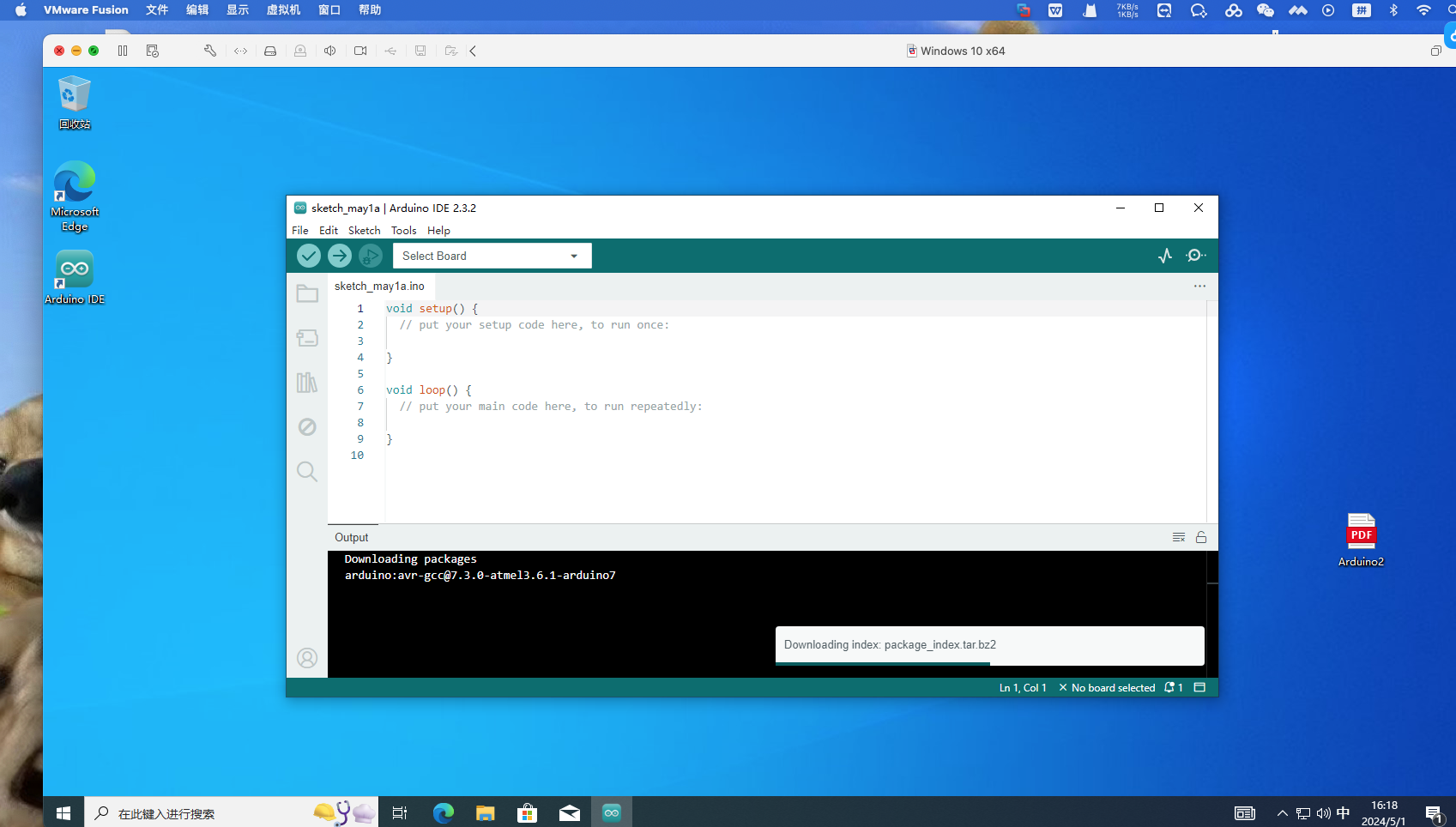Click the VMware camera device icon
1456x827 pixels.
coord(360,51)
